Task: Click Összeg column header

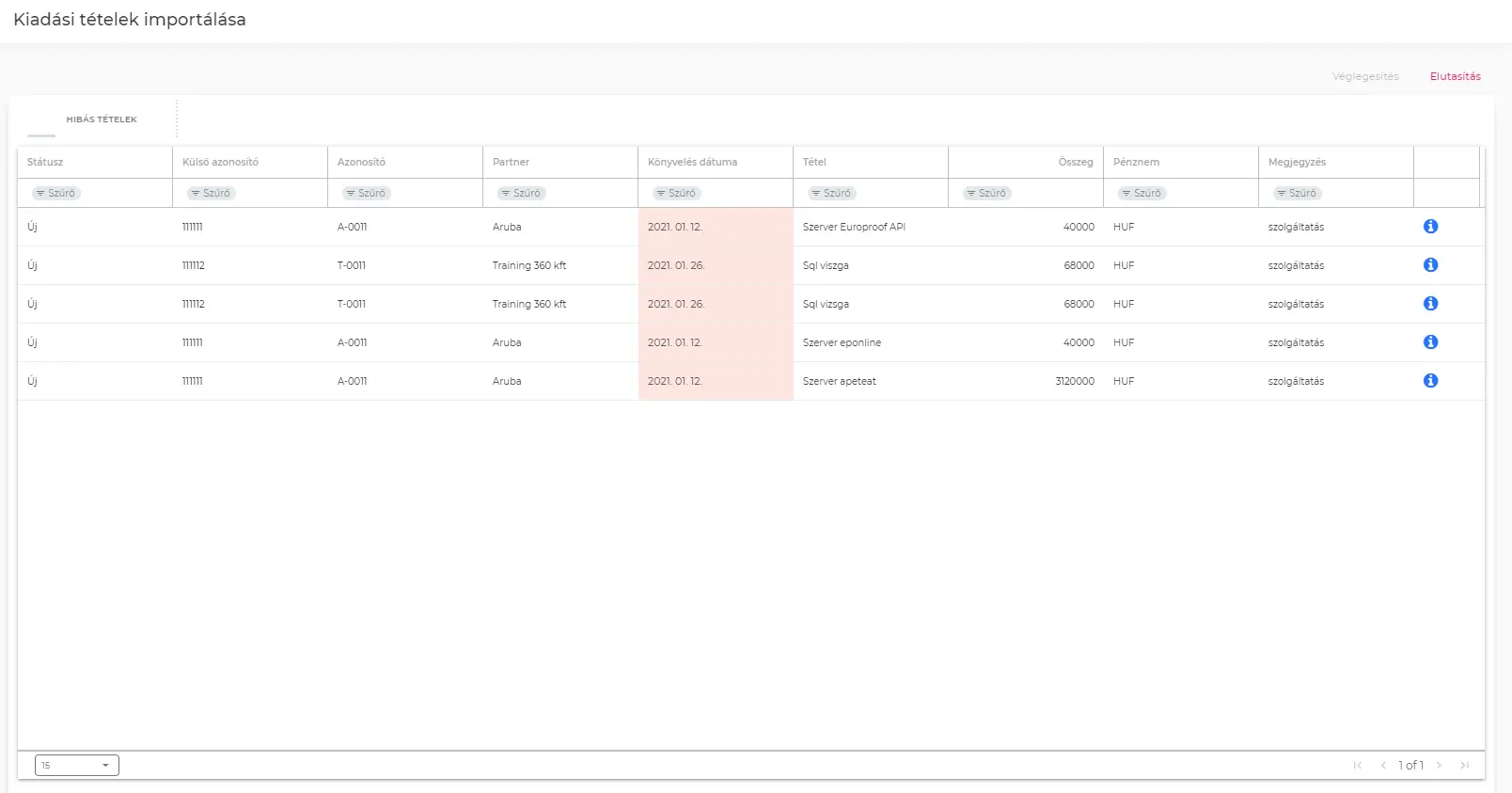Action: tap(1075, 162)
